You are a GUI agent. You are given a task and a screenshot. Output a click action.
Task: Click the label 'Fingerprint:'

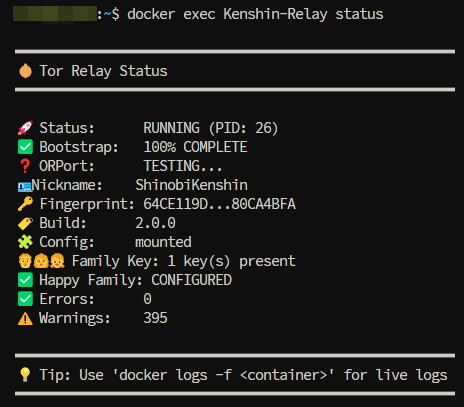87,204
